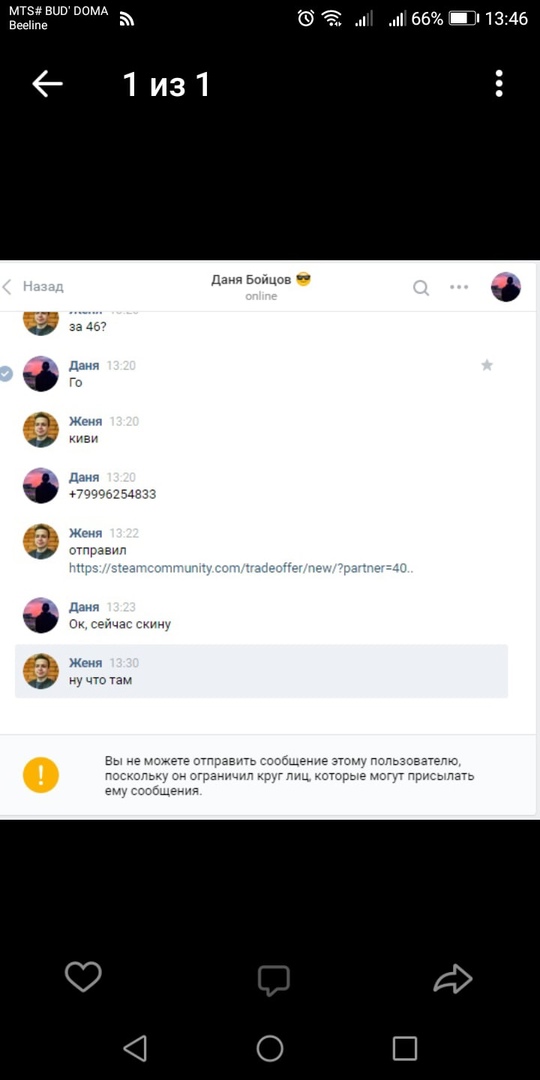Open the chat actions ellipsis menu
Viewport: 540px width, 1080px height.
(459, 287)
